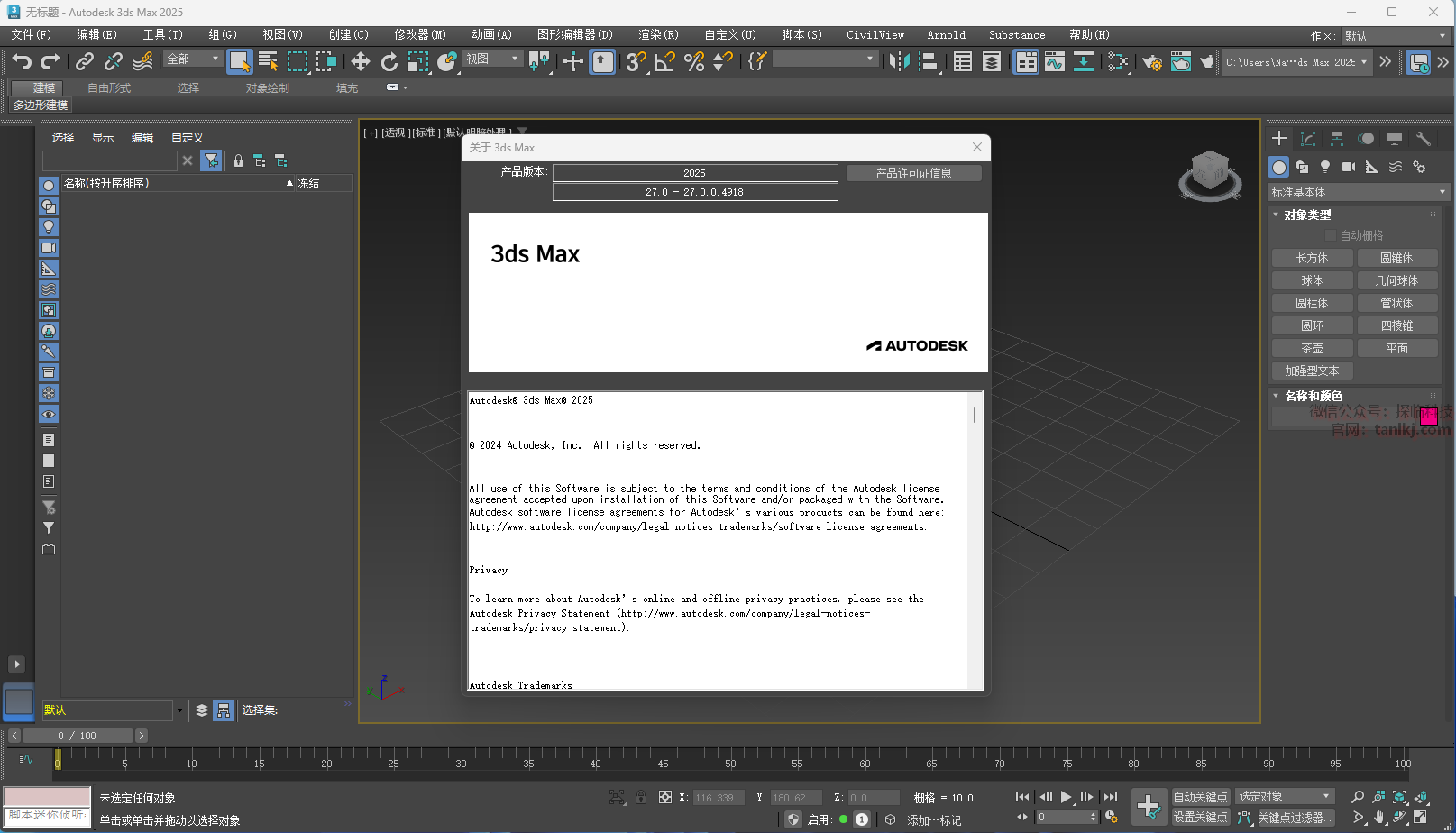This screenshot has width=1456, height=833.
Task: Click the Undo arrow in main toolbar
Action: coord(22,61)
